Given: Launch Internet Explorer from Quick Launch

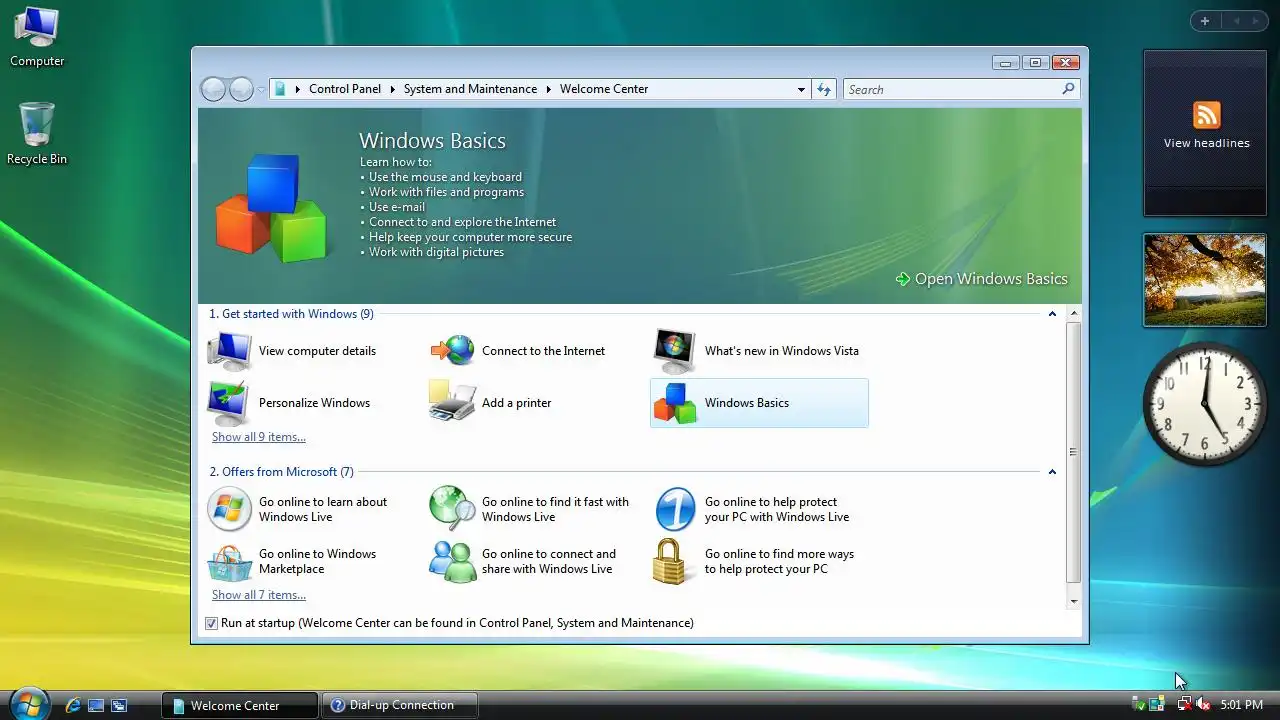Looking at the screenshot, I should point(73,705).
